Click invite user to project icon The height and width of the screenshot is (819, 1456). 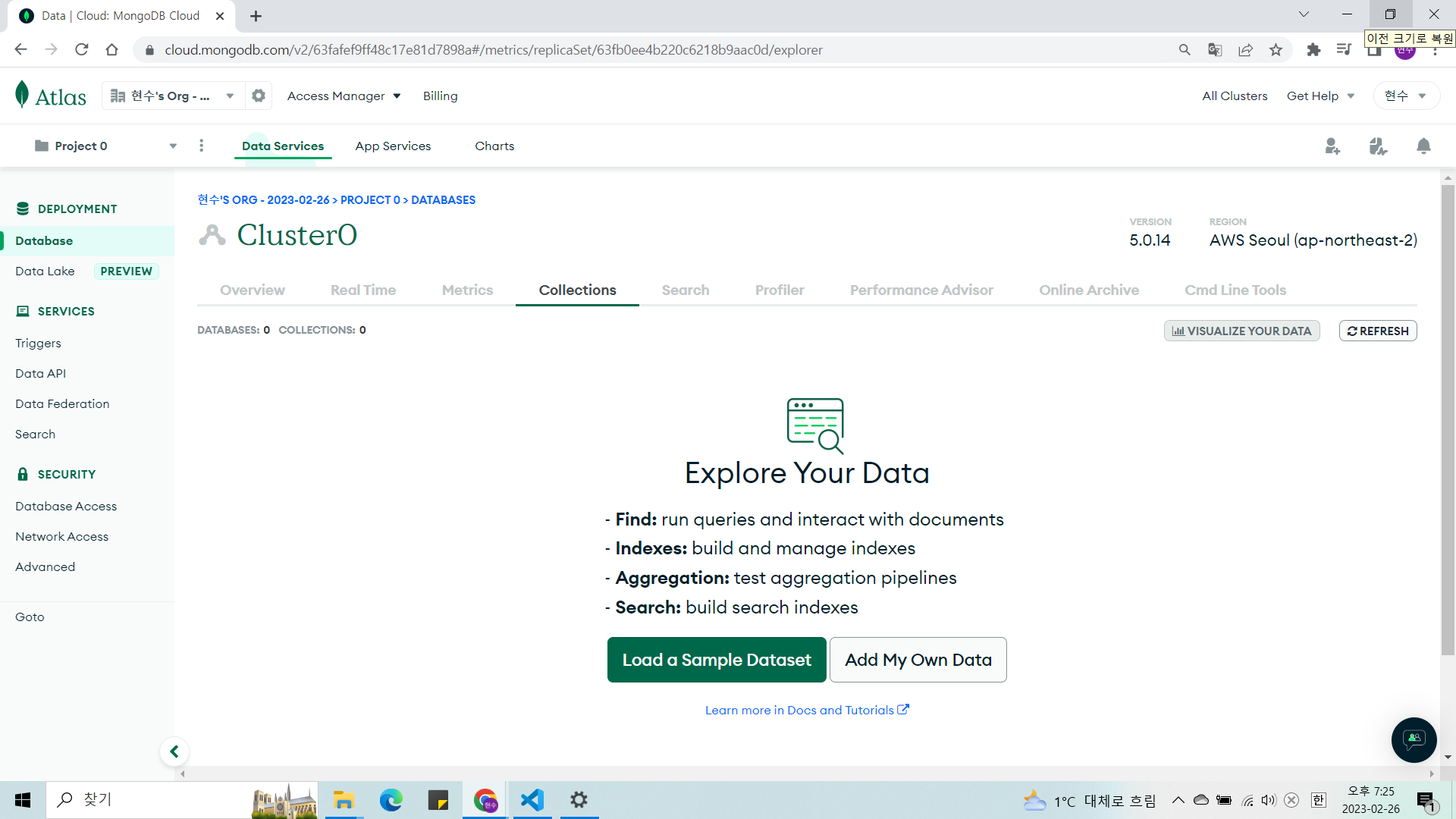point(1332,146)
